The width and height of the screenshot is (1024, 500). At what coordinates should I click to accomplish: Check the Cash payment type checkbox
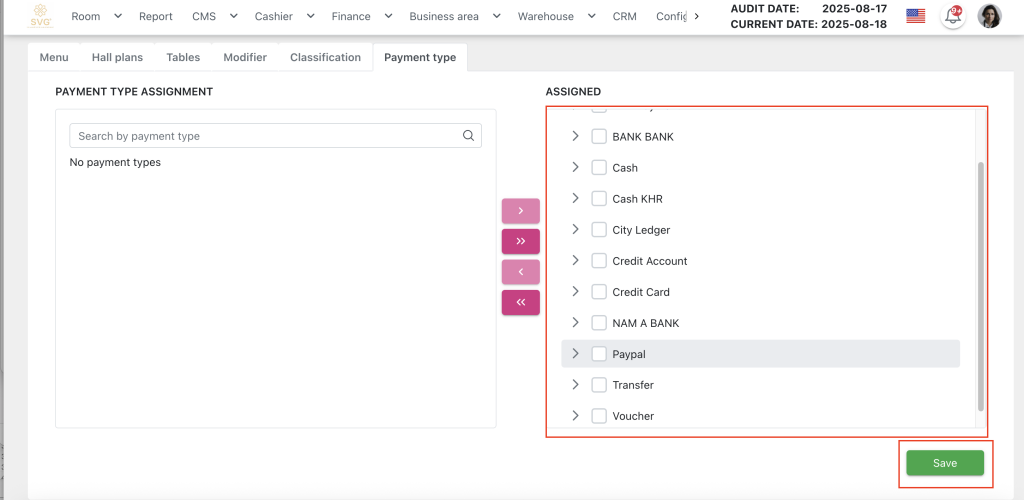pyautogui.click(x=599, y=168)
